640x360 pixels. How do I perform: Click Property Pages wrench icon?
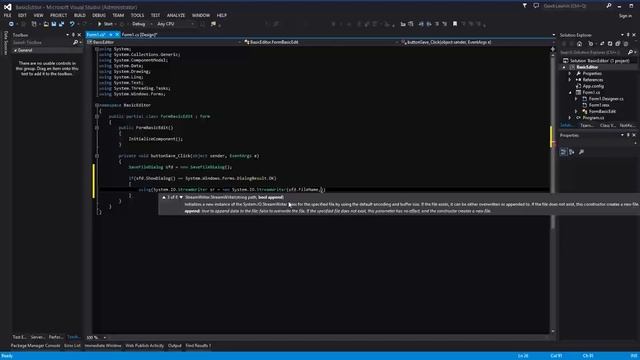pyautogui.click(x=581, y=152)
